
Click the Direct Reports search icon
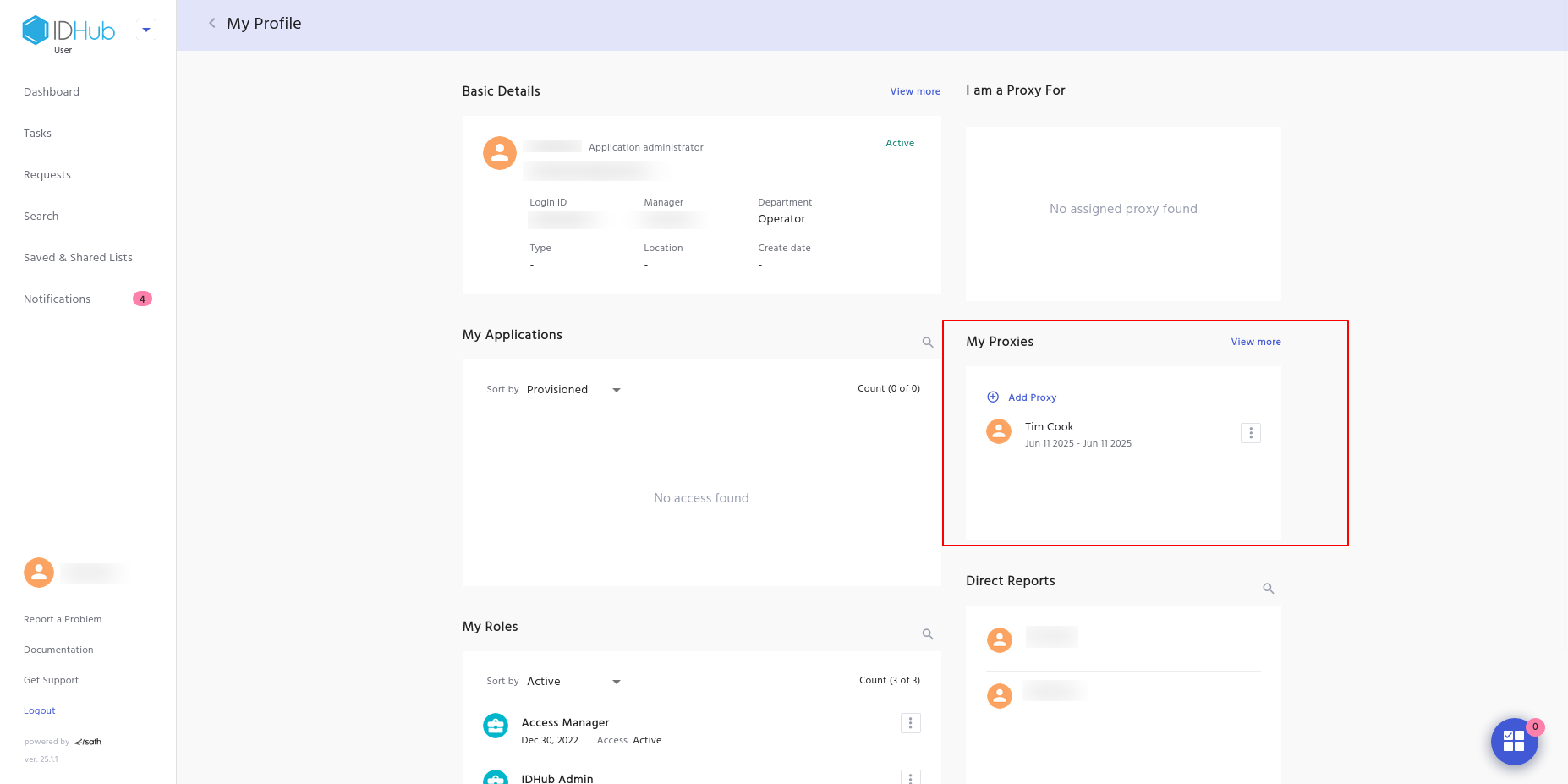click(1269, 589)
